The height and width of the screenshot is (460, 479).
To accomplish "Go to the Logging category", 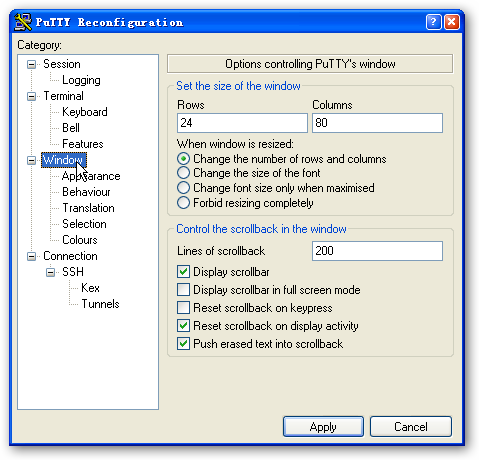I will [81, 80].
